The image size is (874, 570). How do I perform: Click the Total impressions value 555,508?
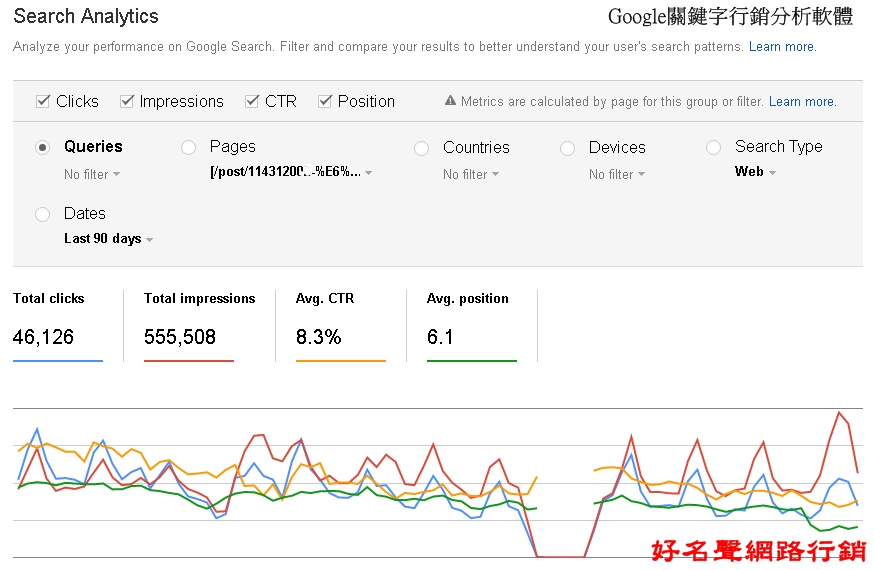click(x=179, y=337)
